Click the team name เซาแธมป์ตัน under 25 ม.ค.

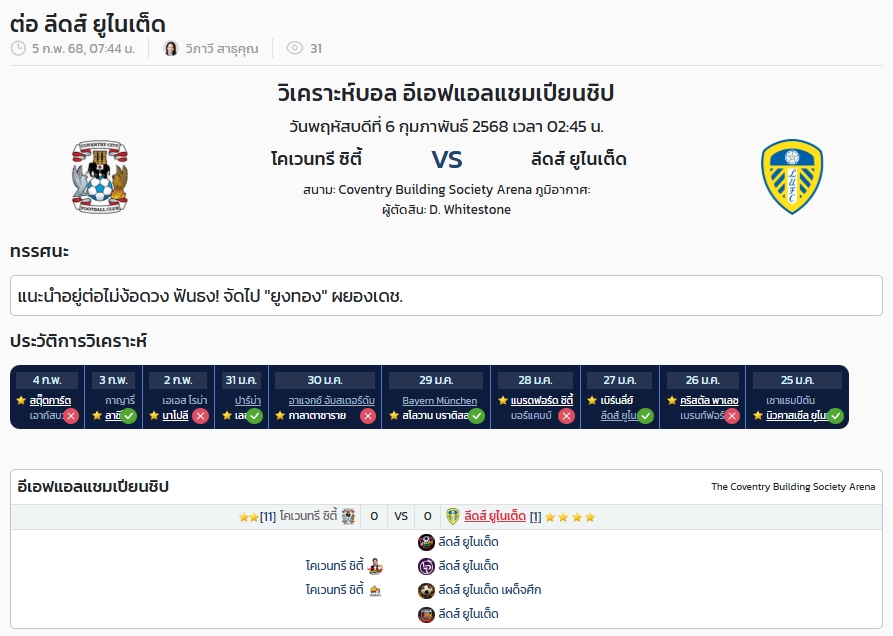[790, 400]
